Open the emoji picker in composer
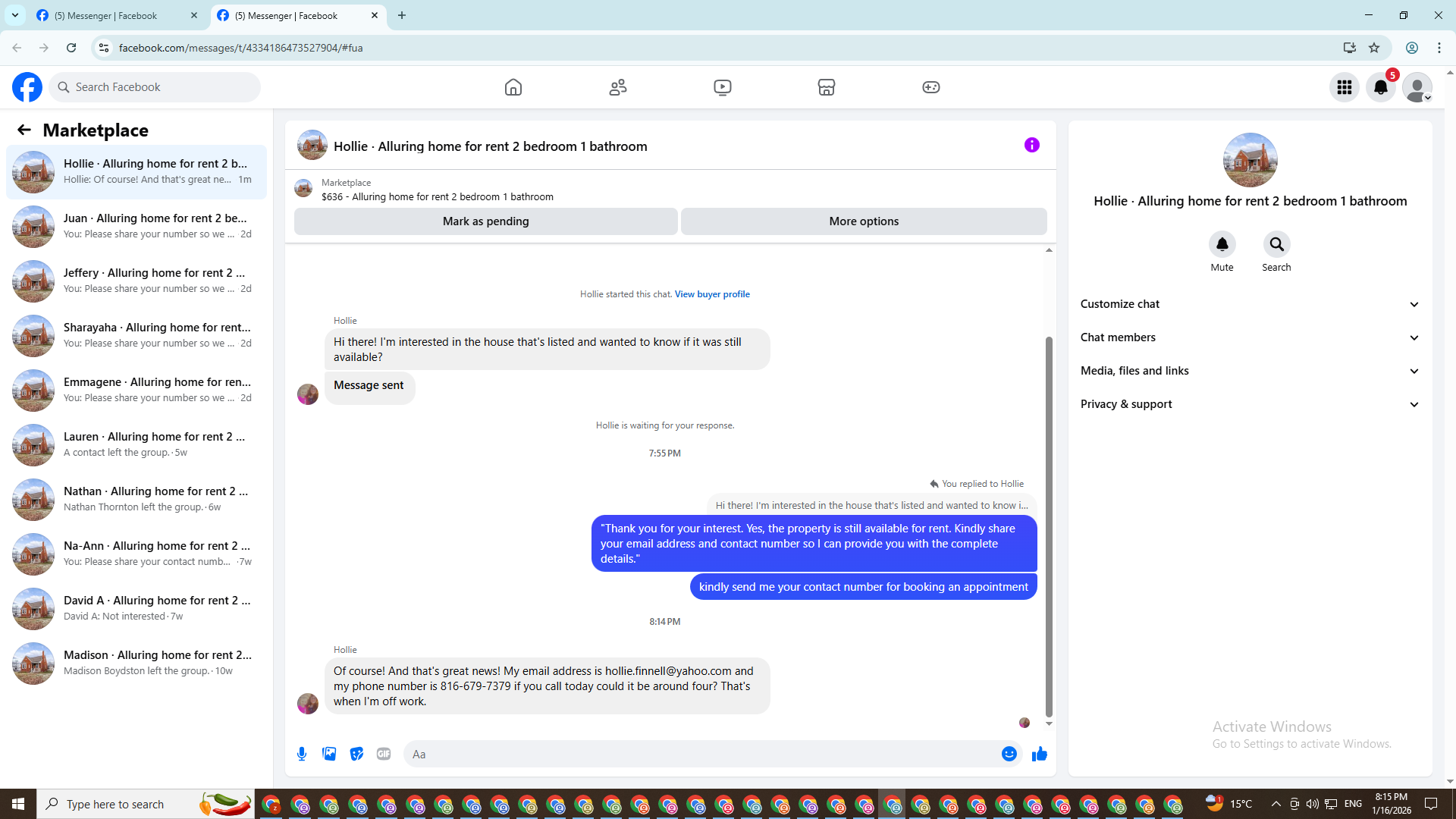This screenshot has height=819, width=1456. [x=1009, y=754]
